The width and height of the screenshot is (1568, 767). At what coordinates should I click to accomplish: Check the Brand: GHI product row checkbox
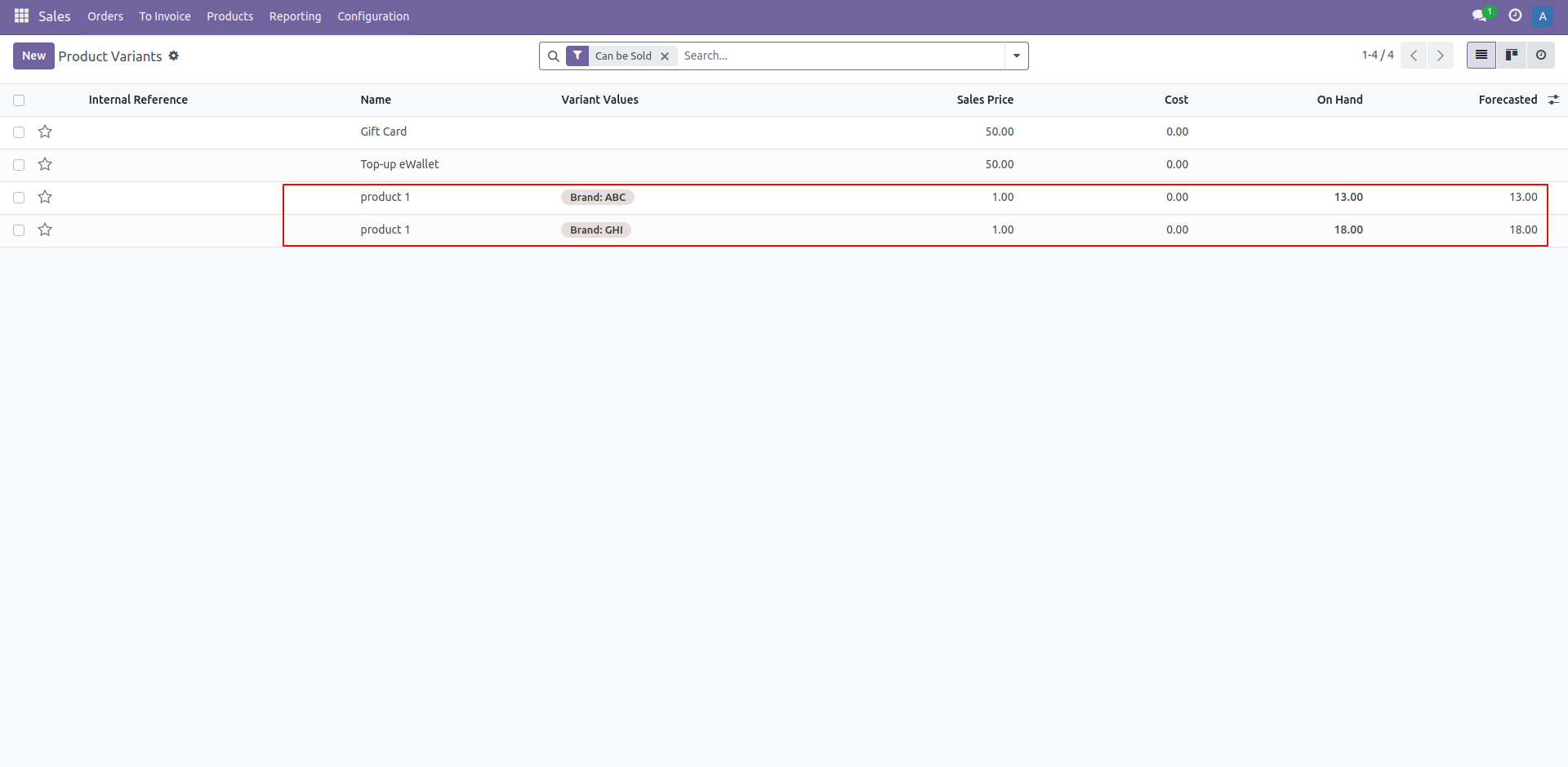(19, 230)
